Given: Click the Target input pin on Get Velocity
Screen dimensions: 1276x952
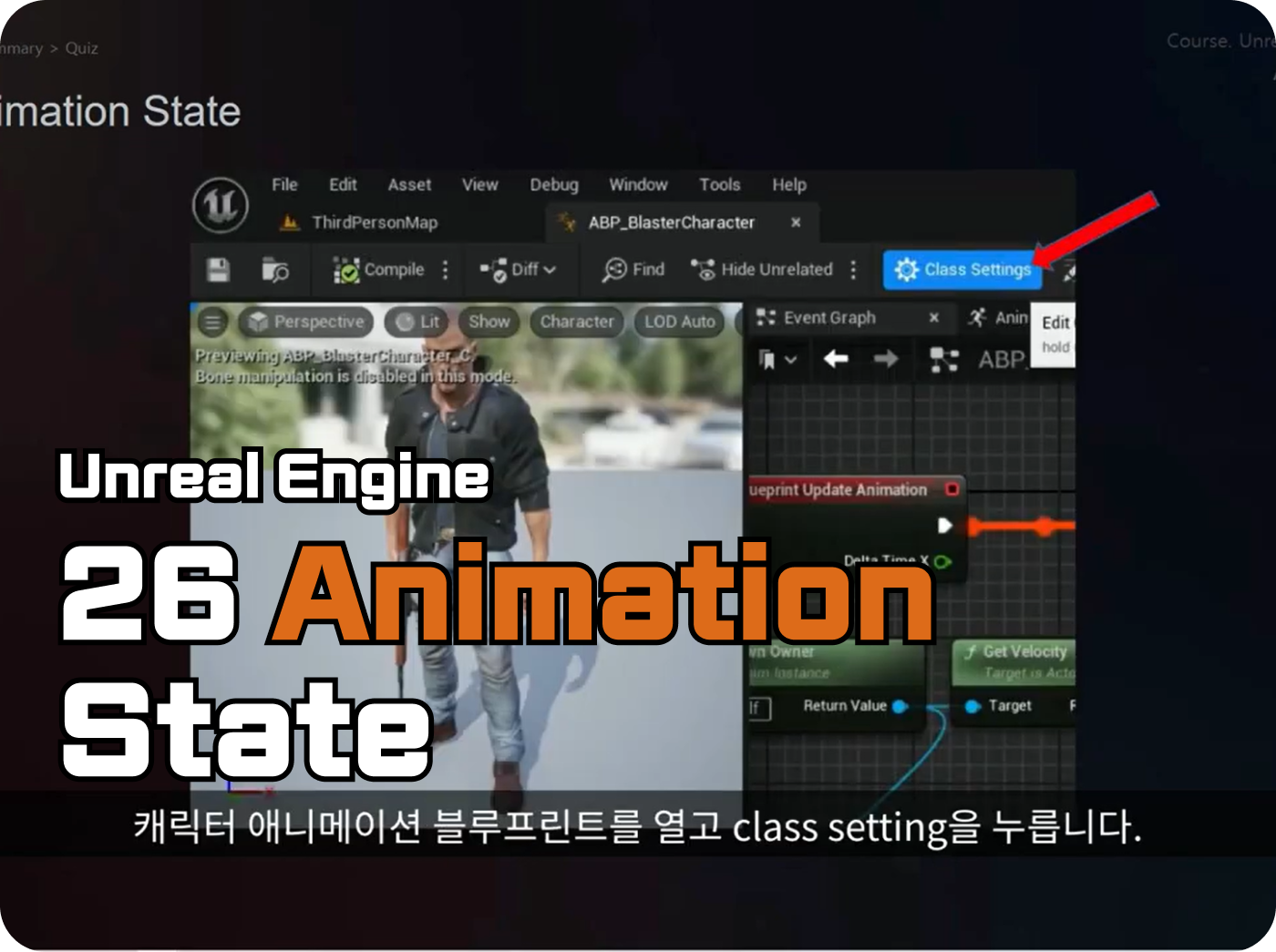Looking at the screenshot, I should (972, 706).
